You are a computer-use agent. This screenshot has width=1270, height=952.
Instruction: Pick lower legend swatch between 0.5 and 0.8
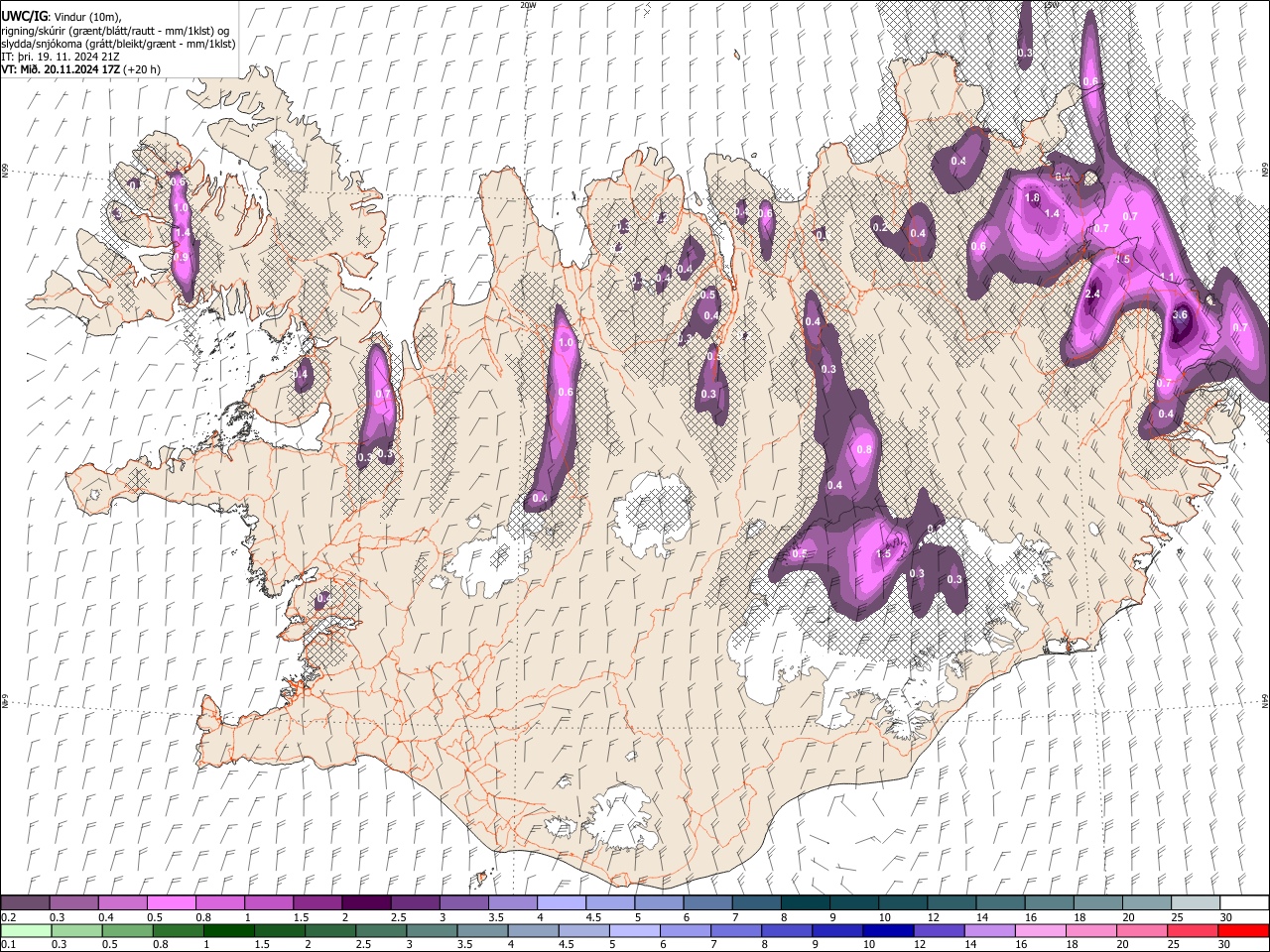[x=127, y=930]
